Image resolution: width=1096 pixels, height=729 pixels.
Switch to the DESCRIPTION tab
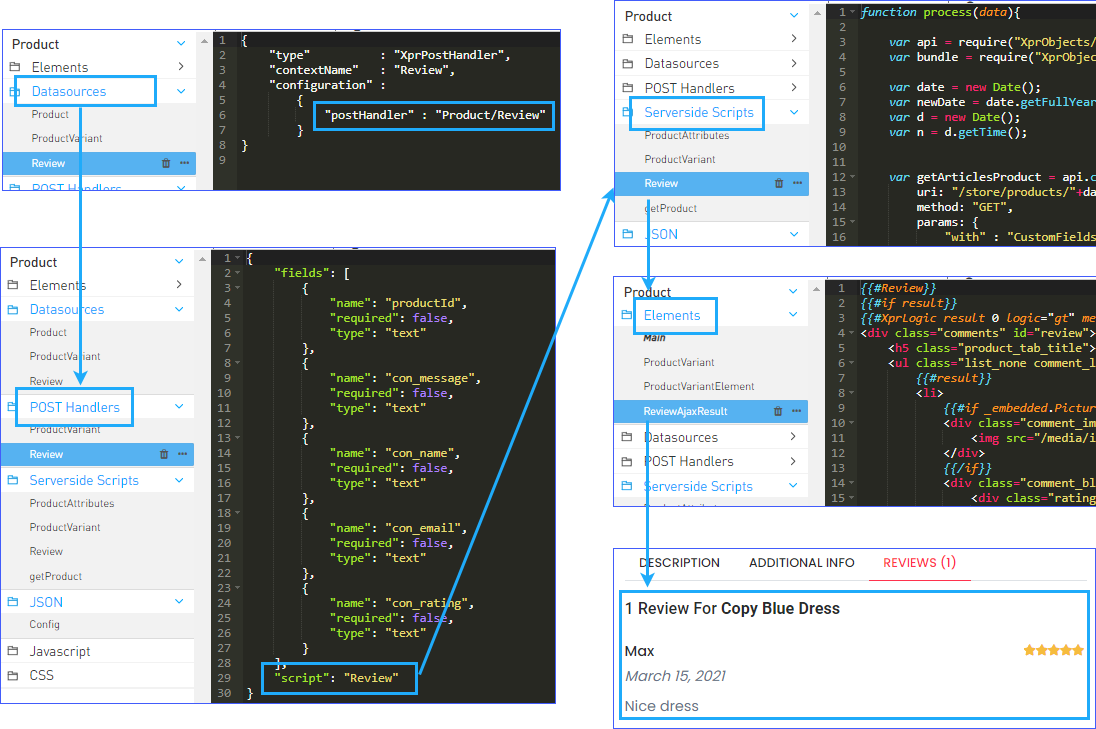[679, 563]
